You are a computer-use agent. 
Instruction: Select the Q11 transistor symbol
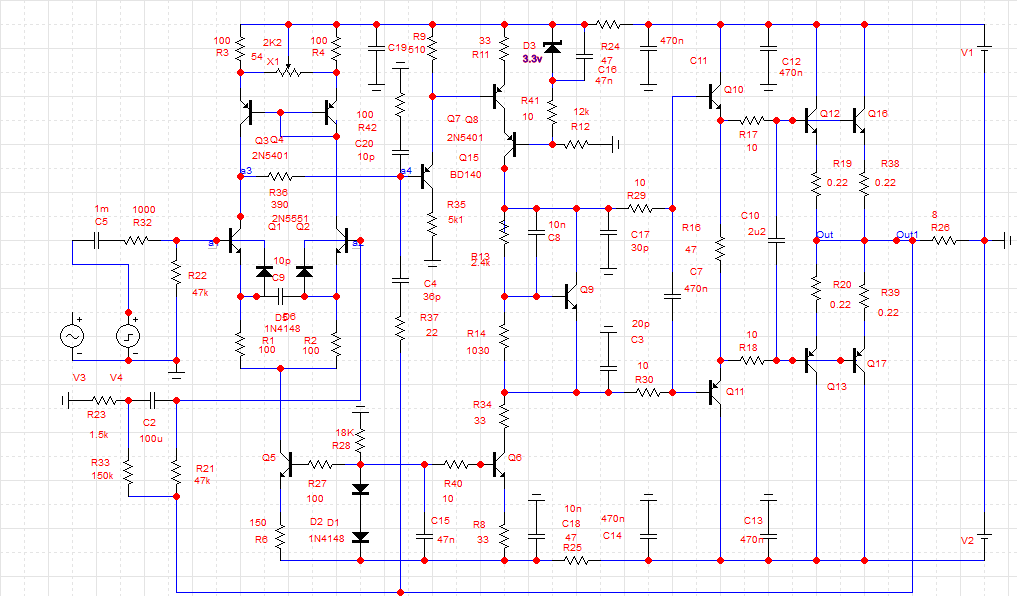pyautogui.click(x=714, y=392)
